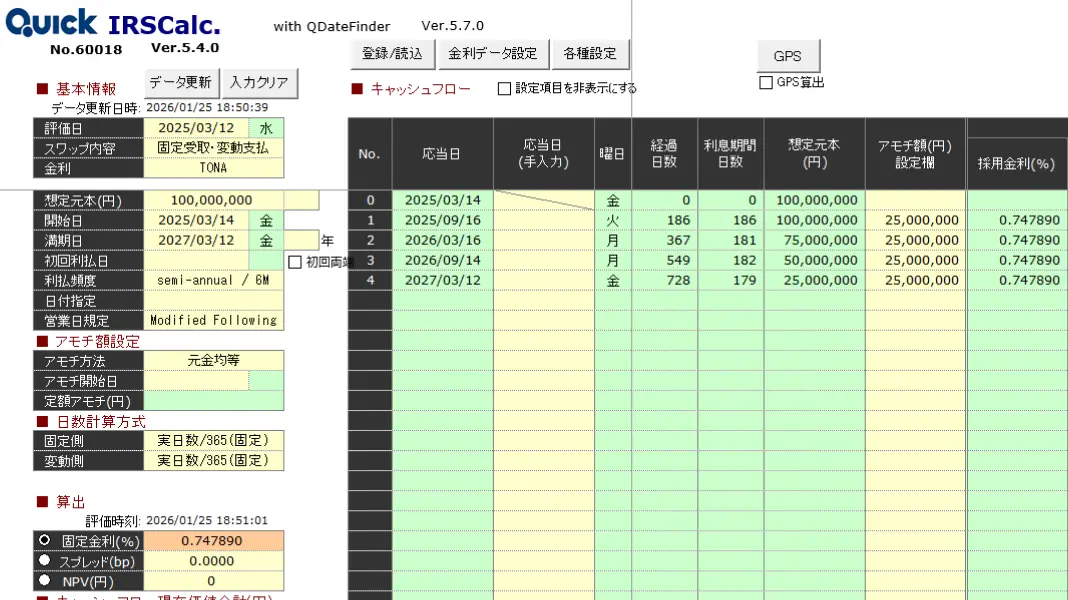
Task: Open 営業日規定 Modified Following field
Action: (x=213, y=320)
